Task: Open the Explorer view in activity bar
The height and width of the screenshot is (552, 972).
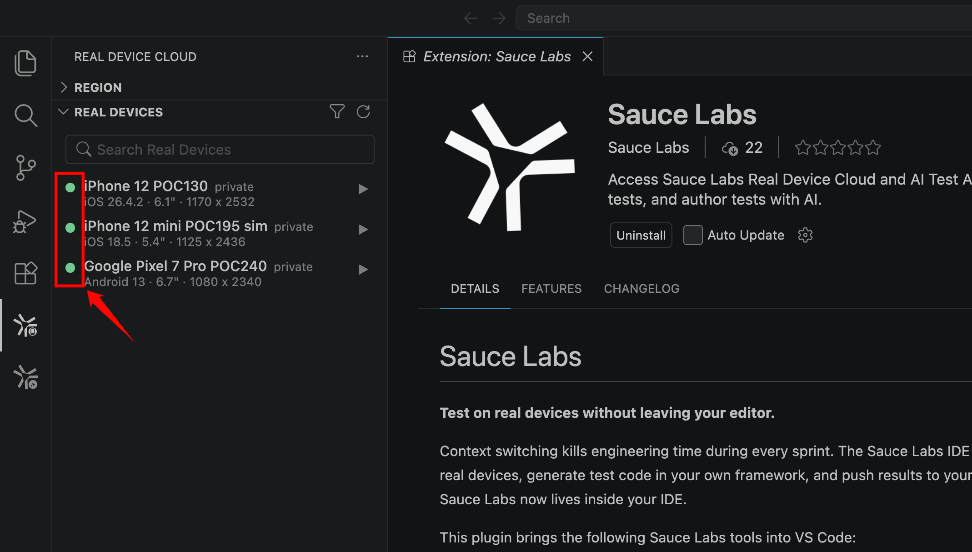Action: 25,63
